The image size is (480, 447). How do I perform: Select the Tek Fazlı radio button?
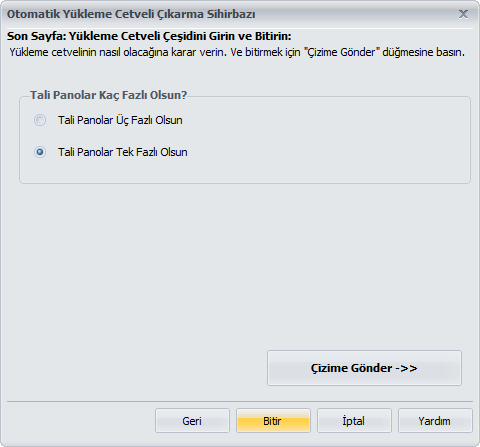(x=40, y=152)
